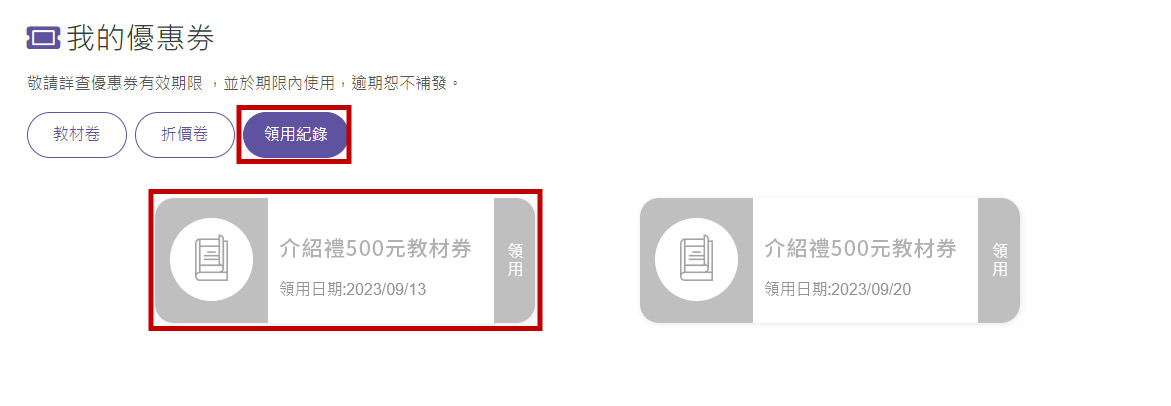Click the 敬請詳查優惠券有效期限 notice text
1171x406 pixels.
click(114, 83)
